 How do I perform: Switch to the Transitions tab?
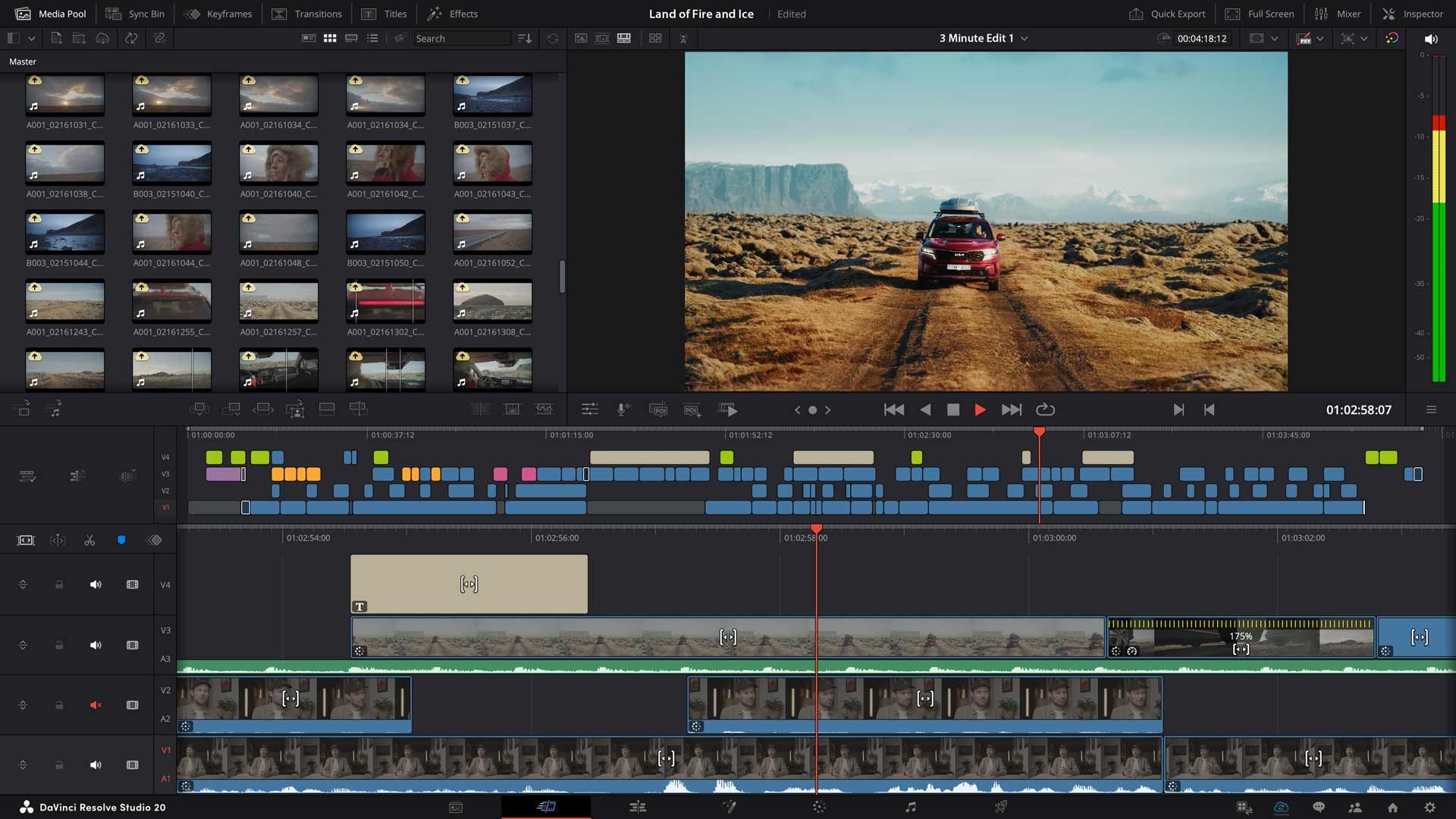tap(307, 13)
